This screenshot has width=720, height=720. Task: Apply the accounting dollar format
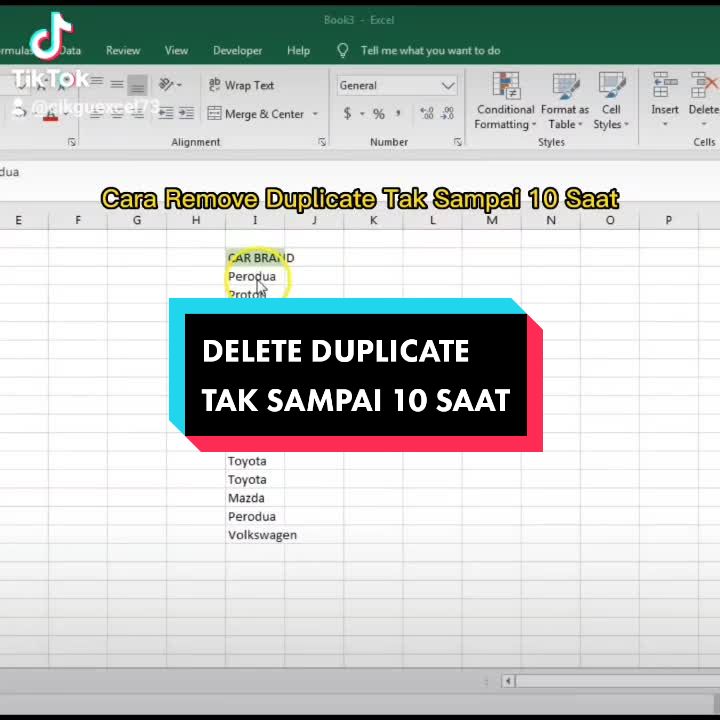[x=348, y=113]
